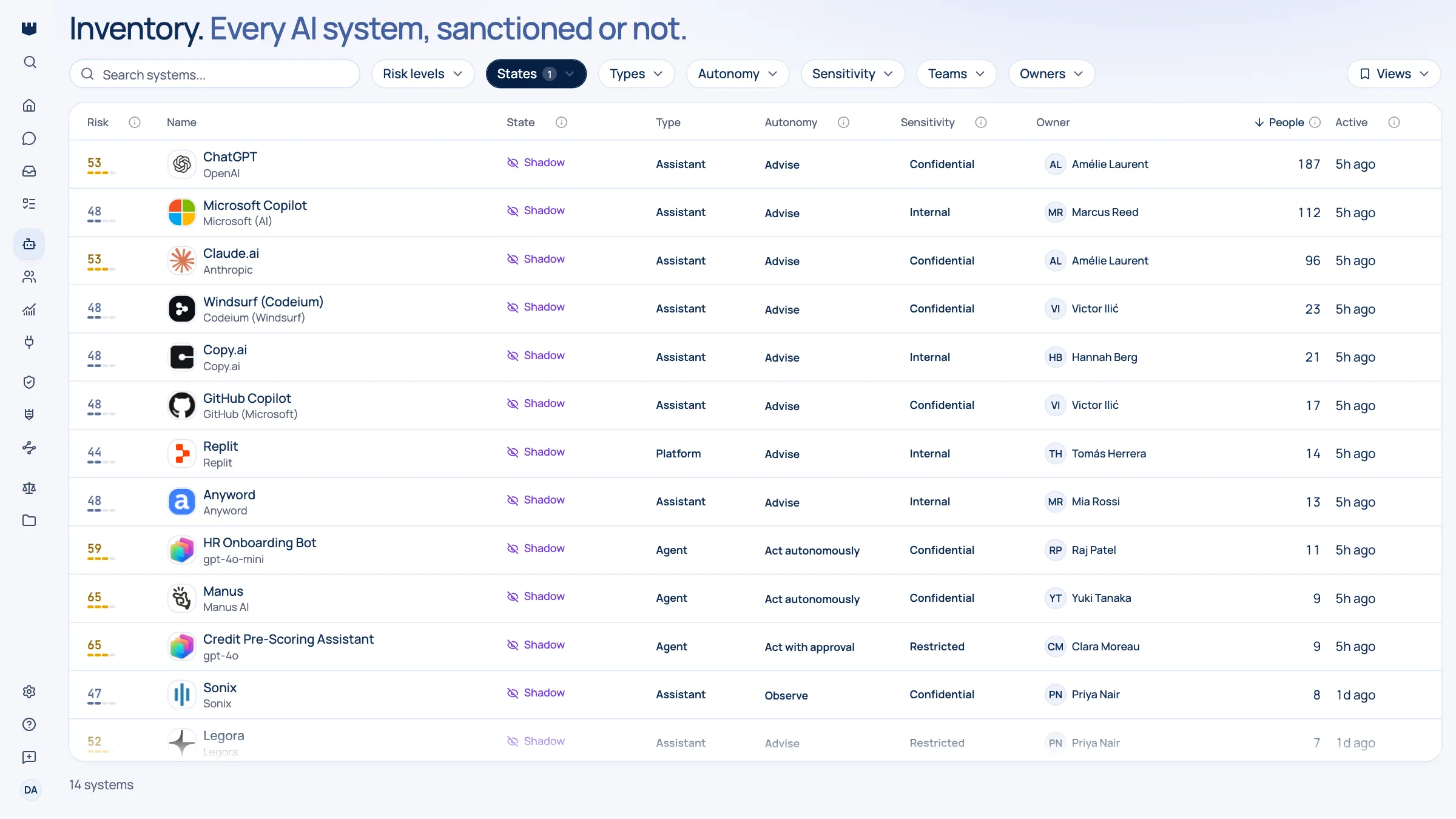Image resolution: width=1456 pixels, height=819 pixels.
Task: Open the analytics chart icon in the sidebar
Action: 29,309
